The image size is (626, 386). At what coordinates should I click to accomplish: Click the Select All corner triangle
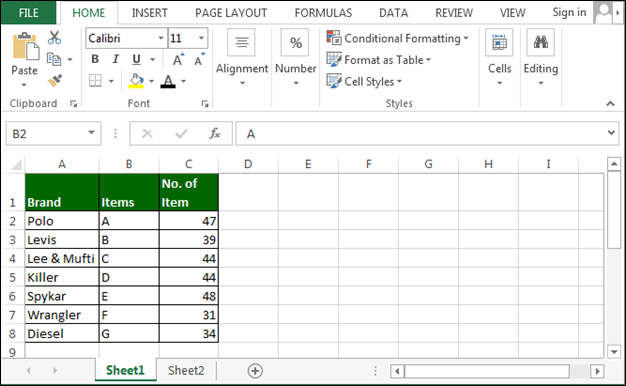pyautogui.click(x=16, y=164)
